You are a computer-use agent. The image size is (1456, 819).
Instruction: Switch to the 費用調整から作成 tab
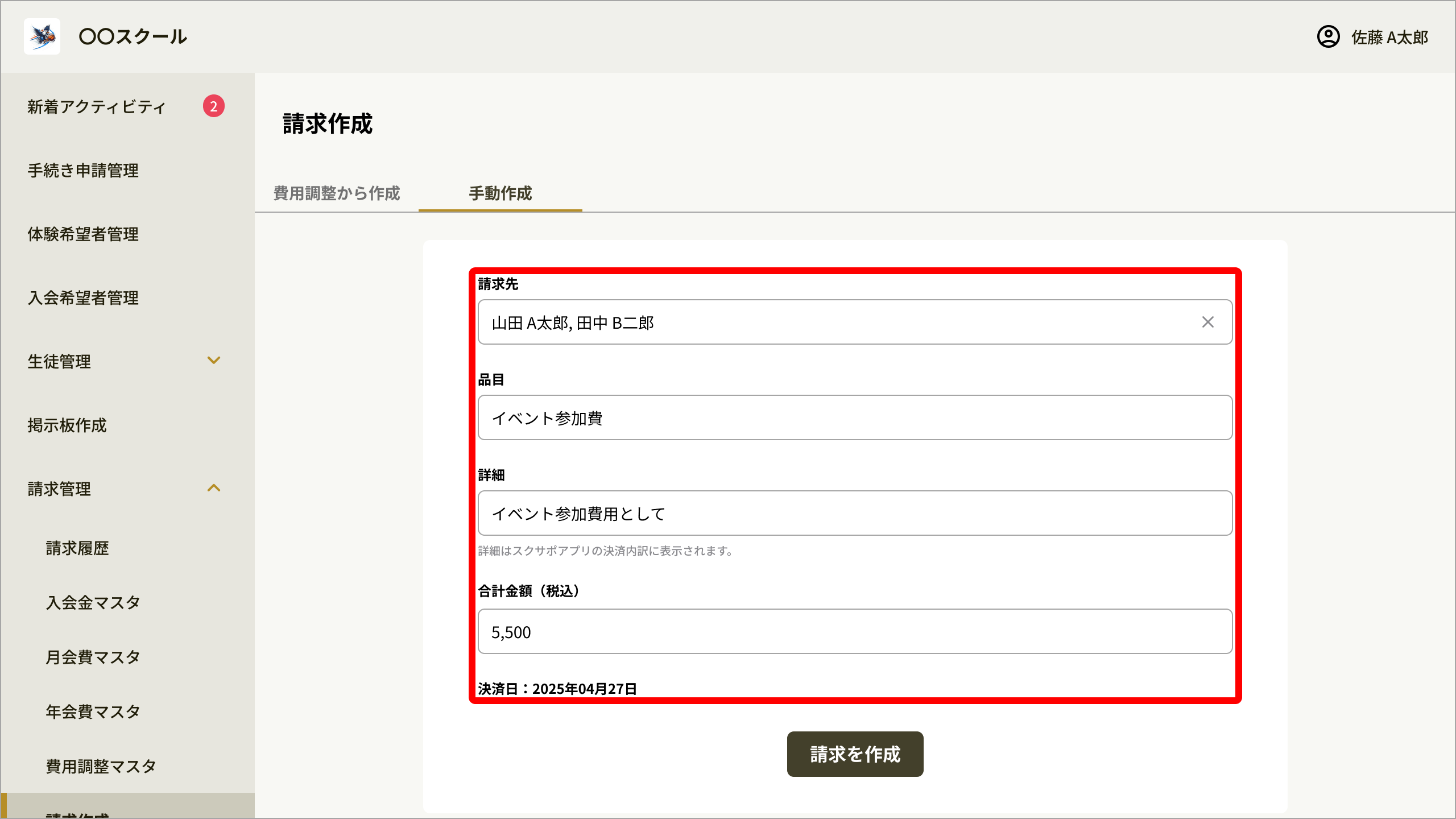tap(337, 193)
